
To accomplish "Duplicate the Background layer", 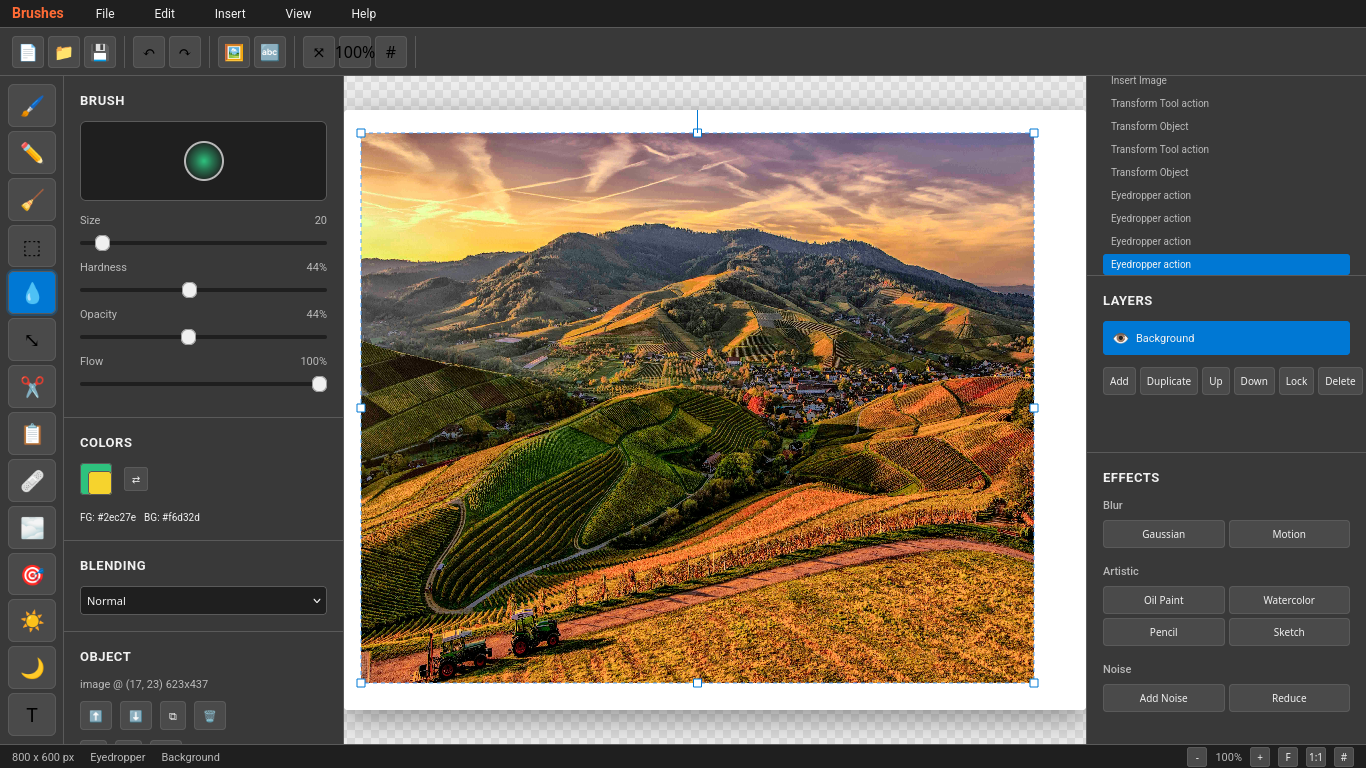I will [x=1168, y=381].
